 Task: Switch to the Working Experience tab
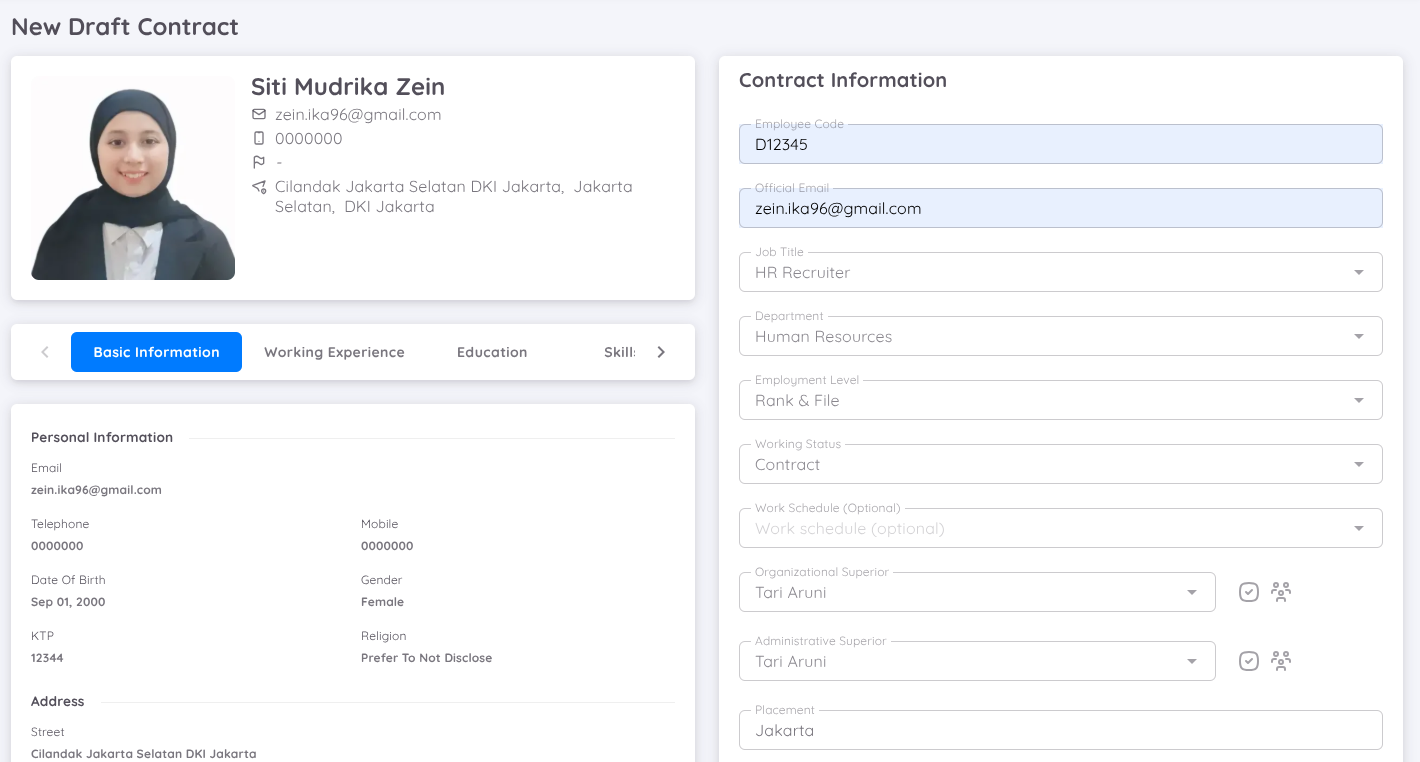334,352
